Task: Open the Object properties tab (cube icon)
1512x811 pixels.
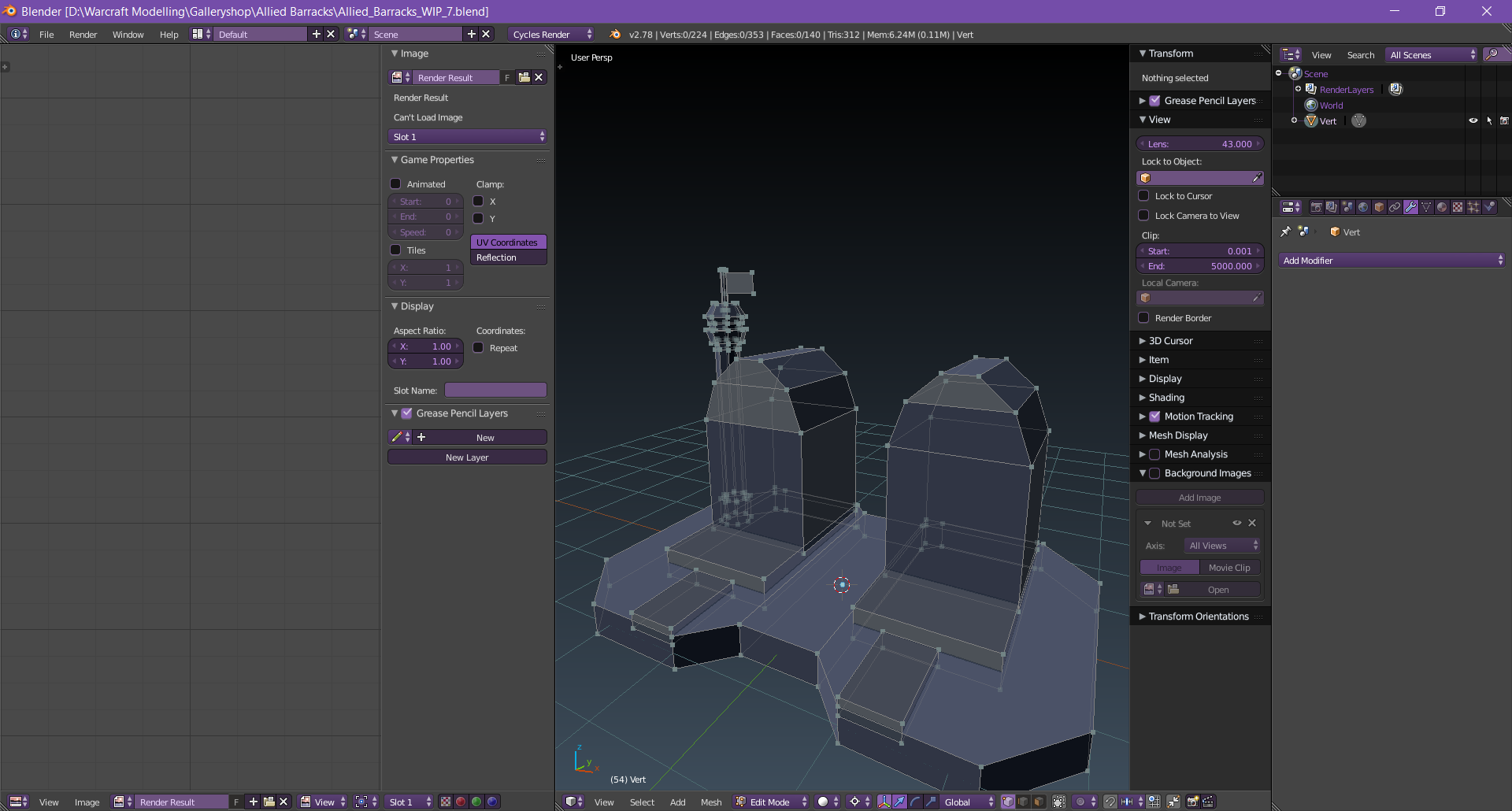Action: (1379, 207)
